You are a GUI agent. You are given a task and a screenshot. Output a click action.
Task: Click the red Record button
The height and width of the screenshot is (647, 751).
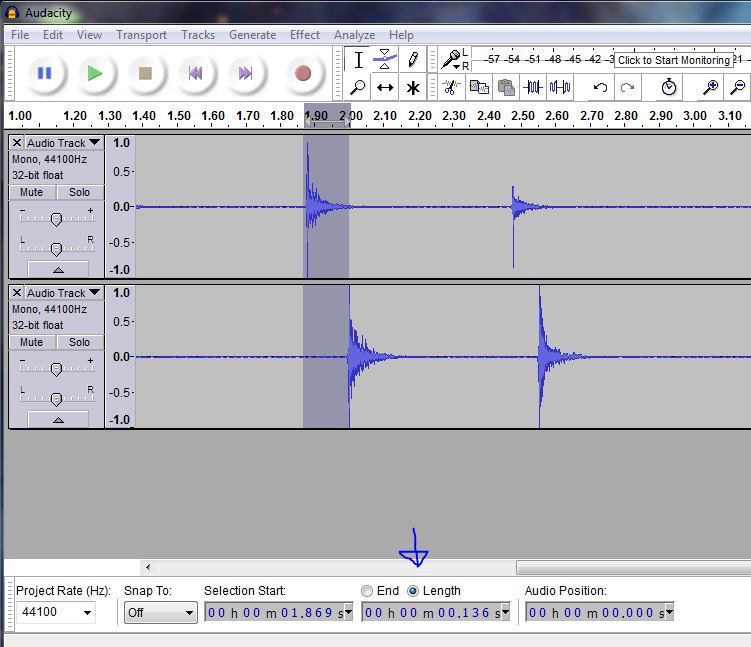click(x=303, y=73)
